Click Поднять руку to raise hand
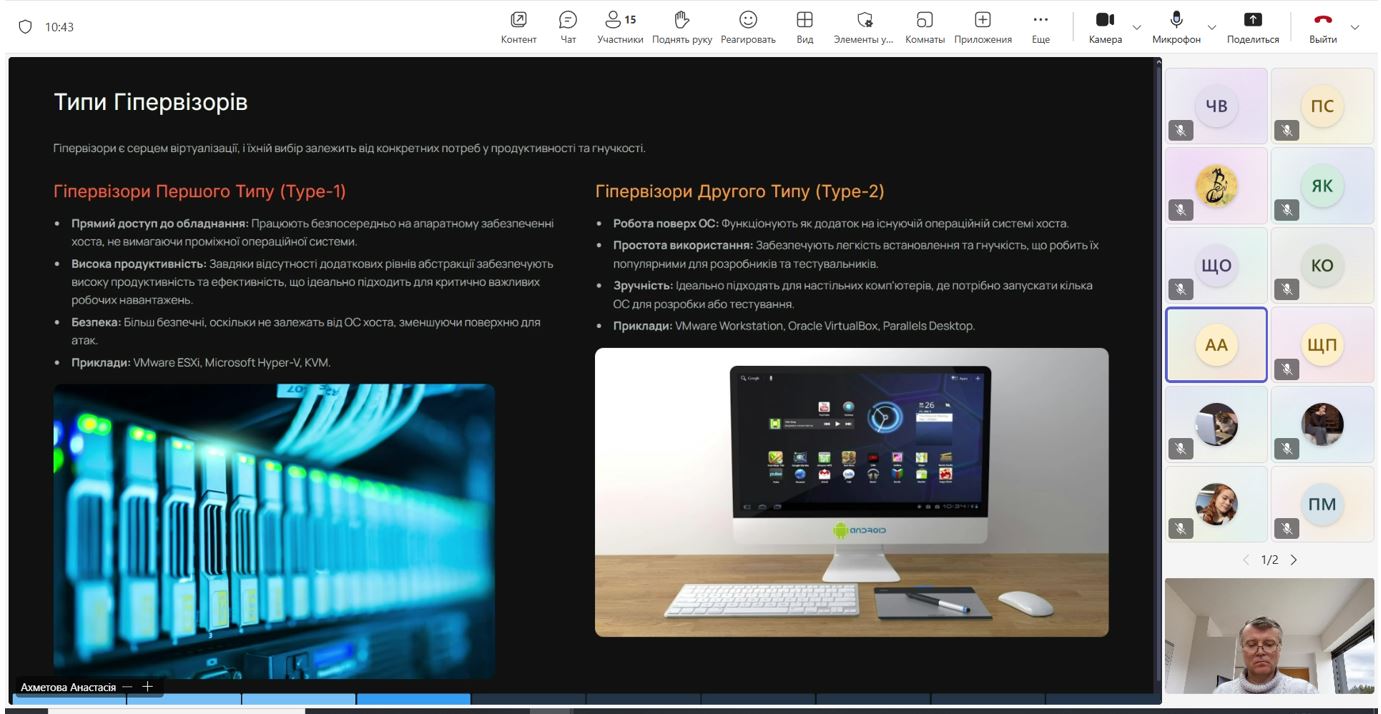This screenshot has width=1381, height=714. 682,26
